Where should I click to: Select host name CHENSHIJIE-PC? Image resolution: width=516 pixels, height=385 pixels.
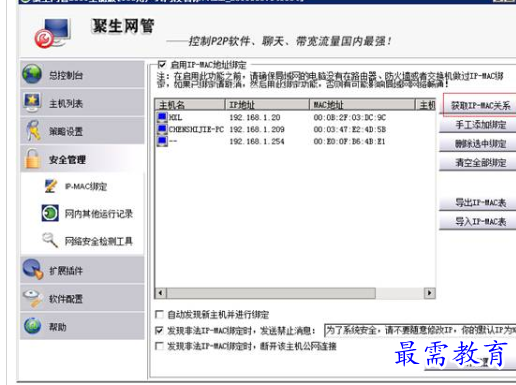tap(196, 129)
